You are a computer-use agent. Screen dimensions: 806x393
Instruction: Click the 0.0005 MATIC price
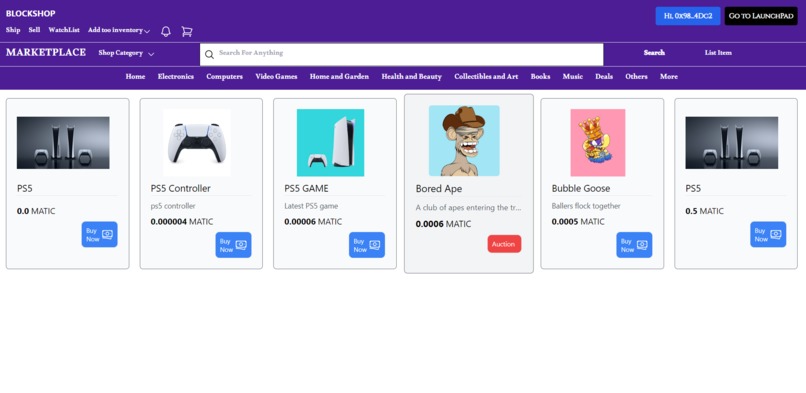pyautogui.click(x=578, y=222)
